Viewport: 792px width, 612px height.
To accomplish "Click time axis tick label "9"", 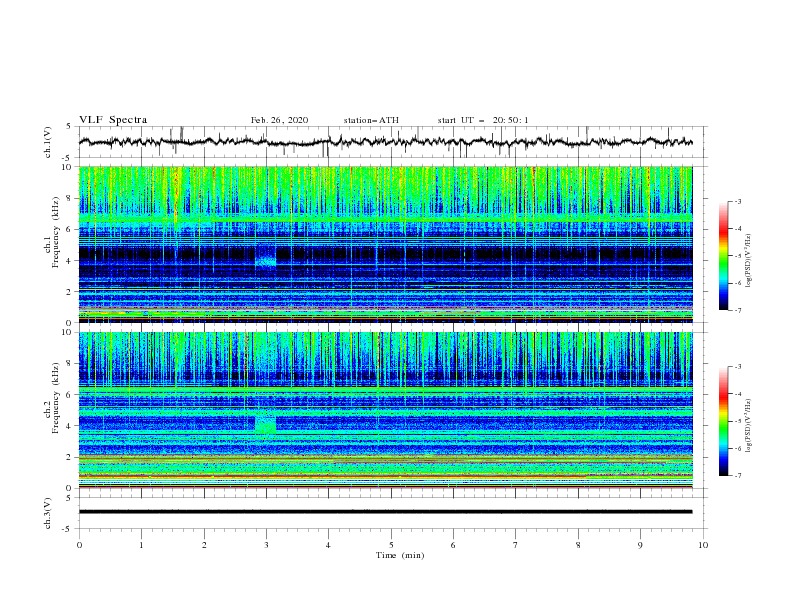I will tap(640, 545).
